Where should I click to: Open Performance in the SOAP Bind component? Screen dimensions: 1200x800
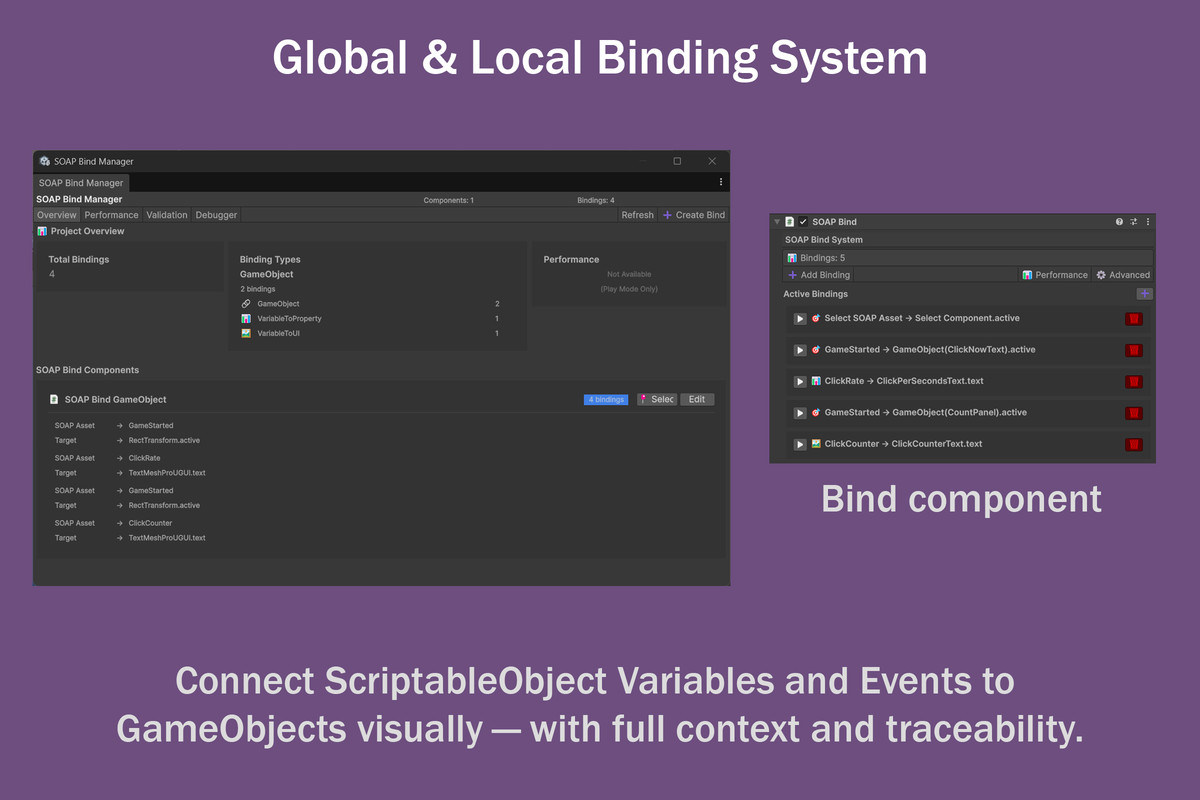pos(1054,275)
